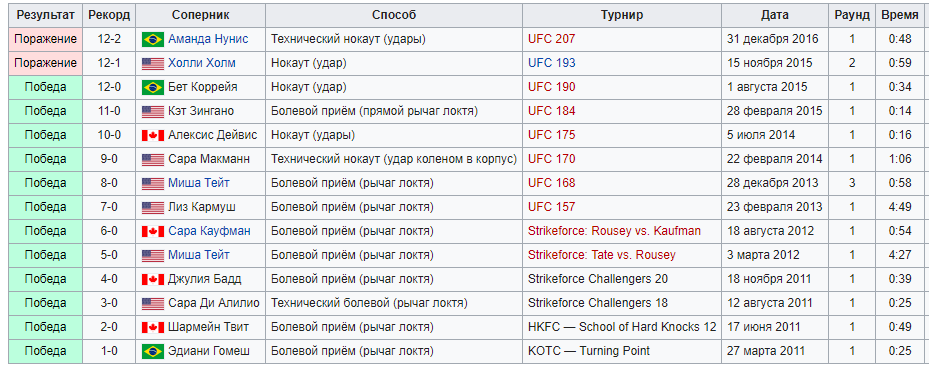Click the Canada flag beside Алексис Дейвис
The height and width of the screenshot is (370, 929).
click(153, 136)
